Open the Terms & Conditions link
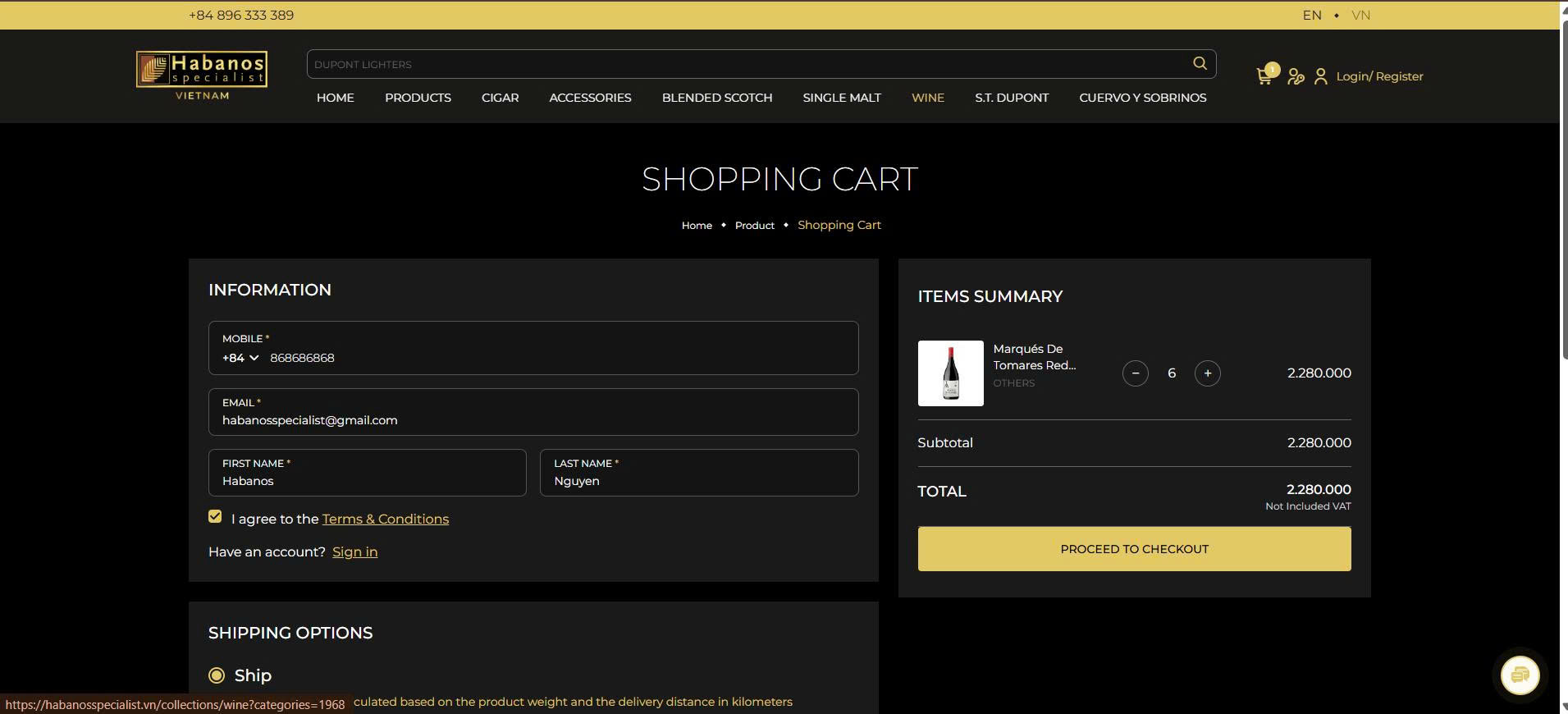This screenshot has width=1568, height=714. [x=386, y=519]
